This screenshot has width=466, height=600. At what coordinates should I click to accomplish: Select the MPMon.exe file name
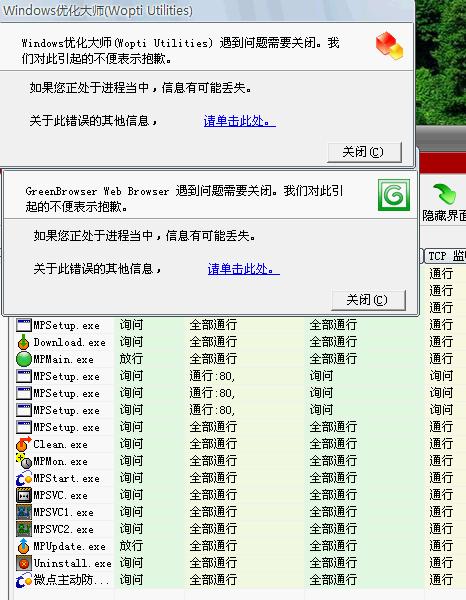pyautogui.click(x=60, y=461)
